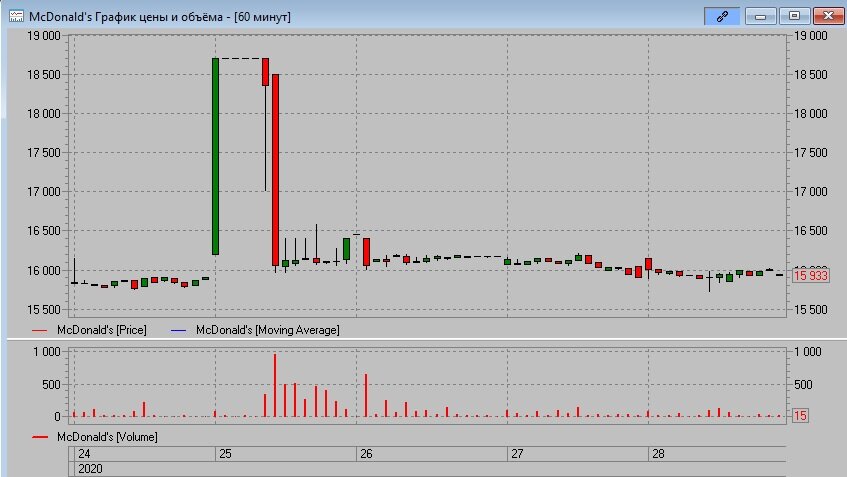Click the McDonald's [Volume] legend entry

pyautogui.click(x=107, y=437)
